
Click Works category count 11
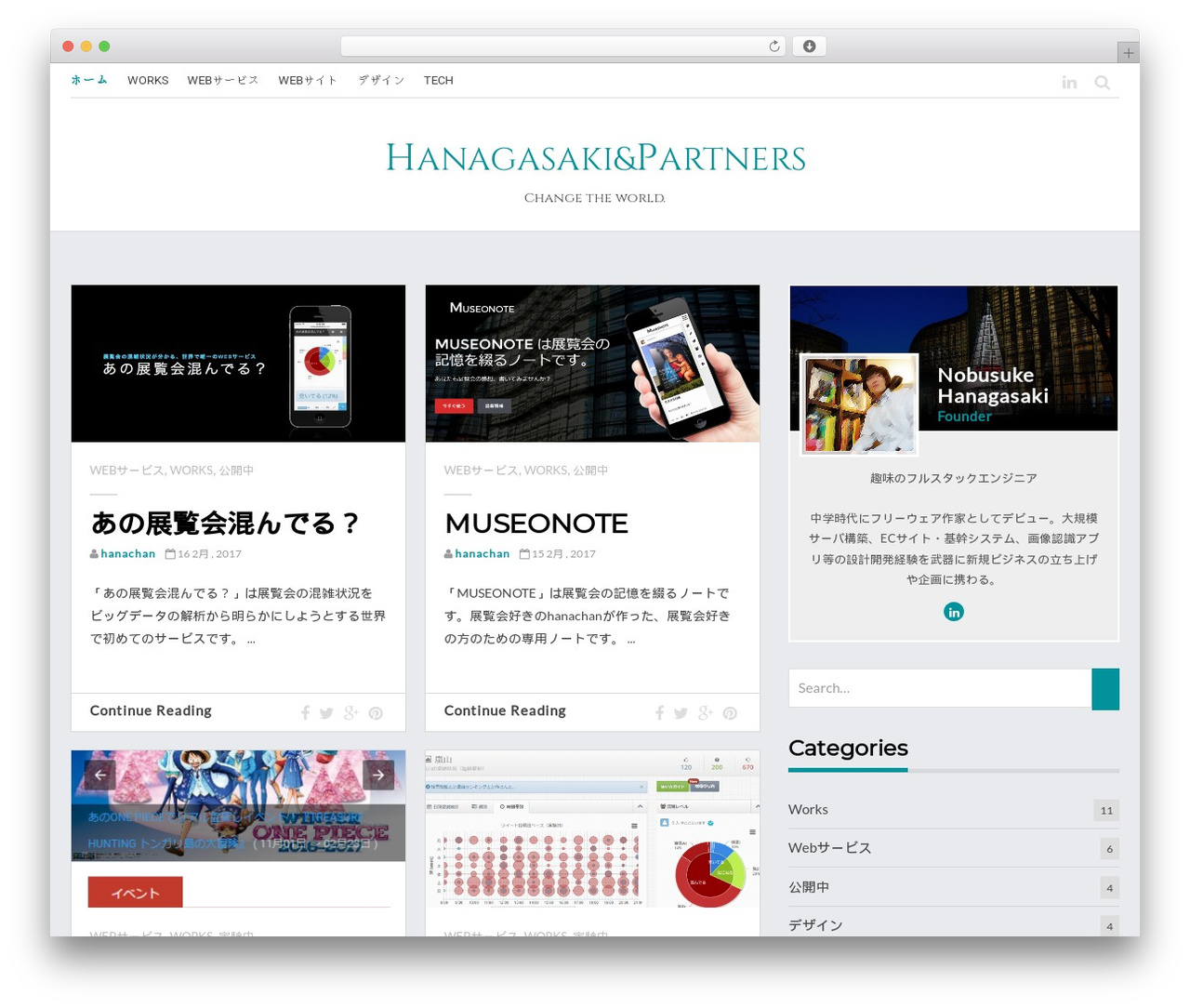point(1106,810)
